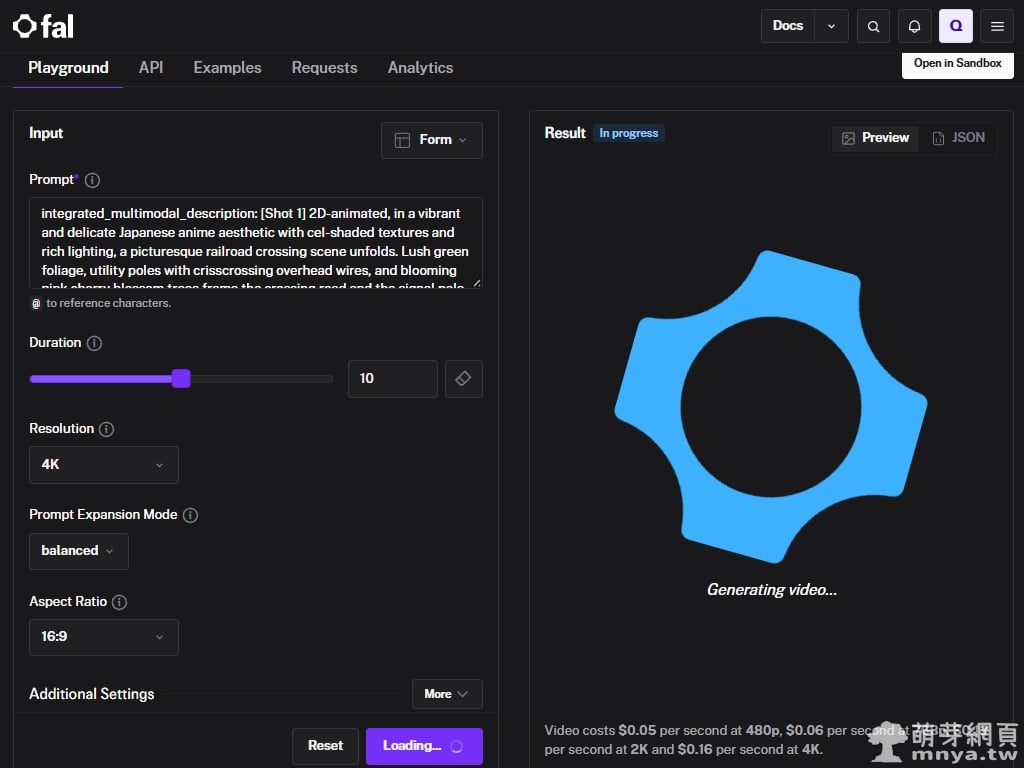Click the Additional Settings heading
Image resolution: width=1024 pixels, height=768 pixels.
coord(91,694)
